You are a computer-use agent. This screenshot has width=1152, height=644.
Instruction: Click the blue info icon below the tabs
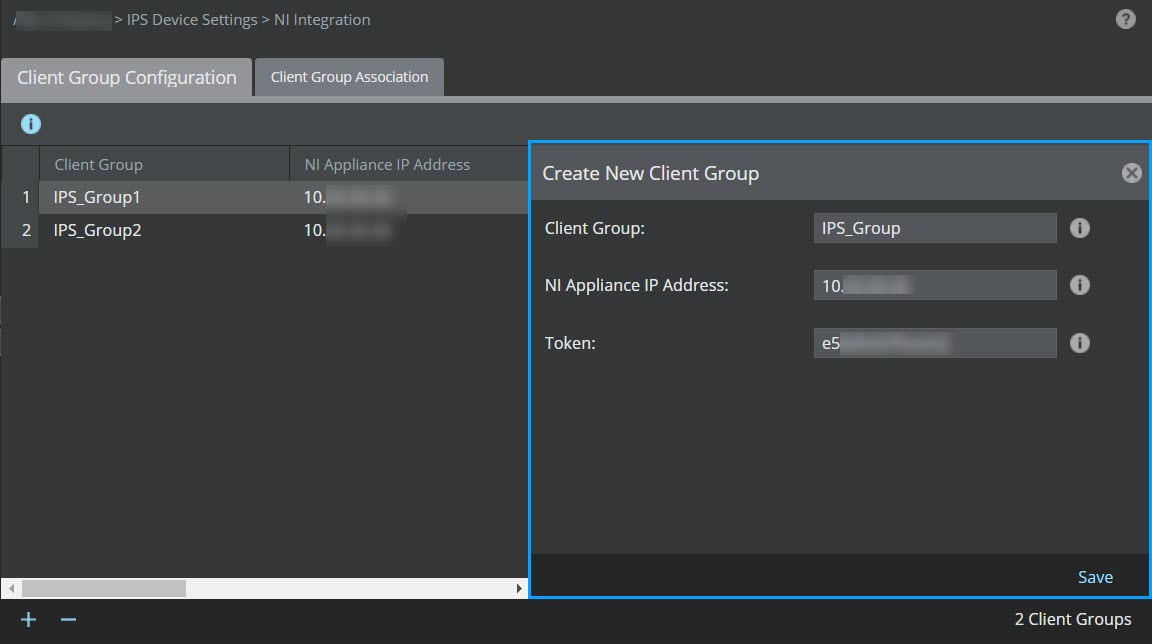(x=31, y=124)
